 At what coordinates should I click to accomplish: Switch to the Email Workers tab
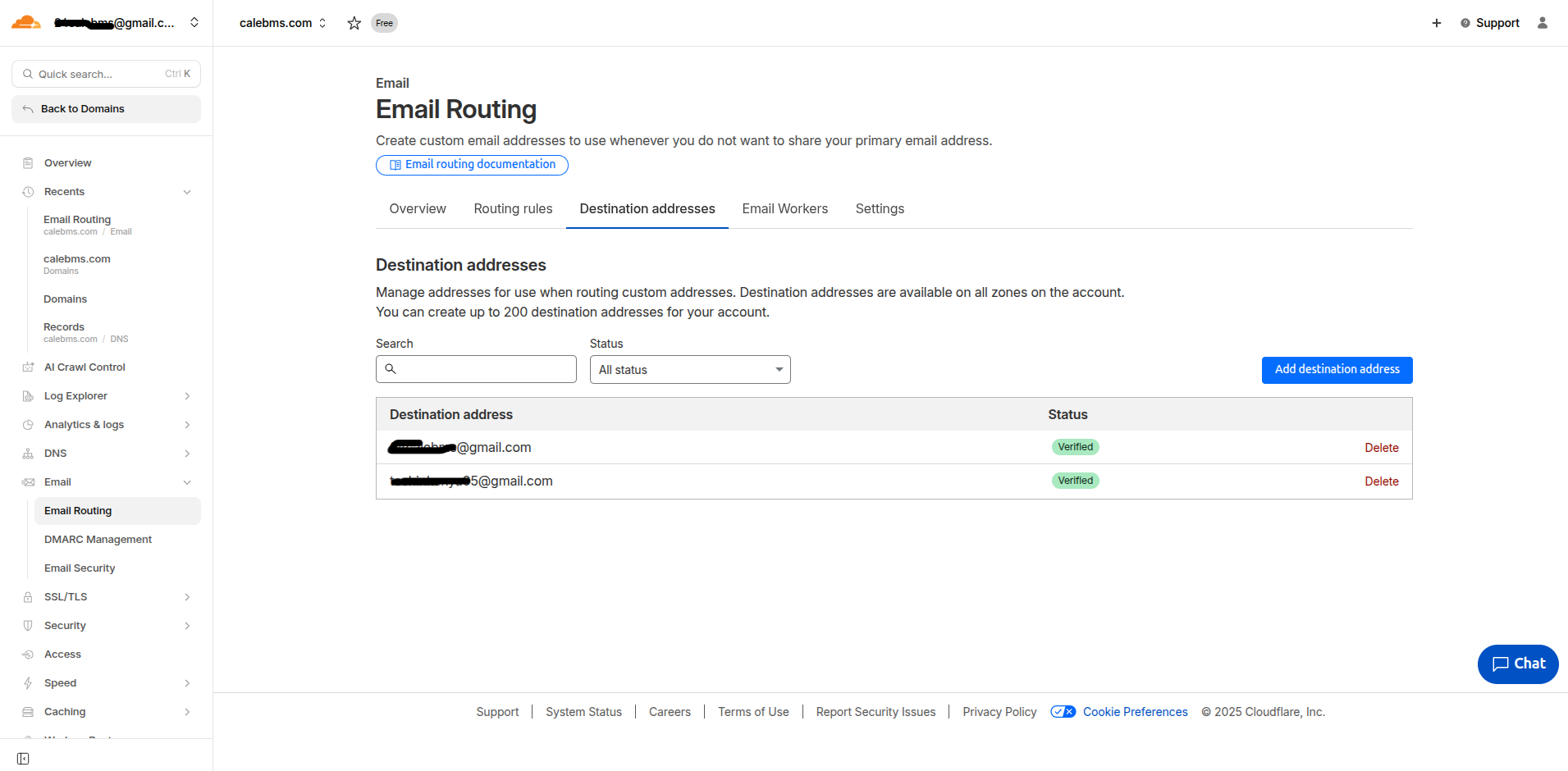pos(785,209)
